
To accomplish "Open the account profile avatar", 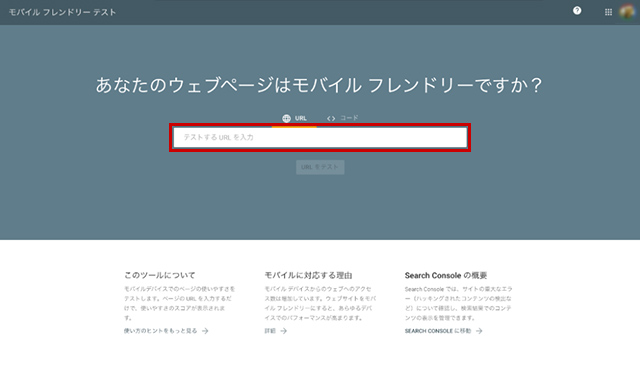I will [627, 12].
